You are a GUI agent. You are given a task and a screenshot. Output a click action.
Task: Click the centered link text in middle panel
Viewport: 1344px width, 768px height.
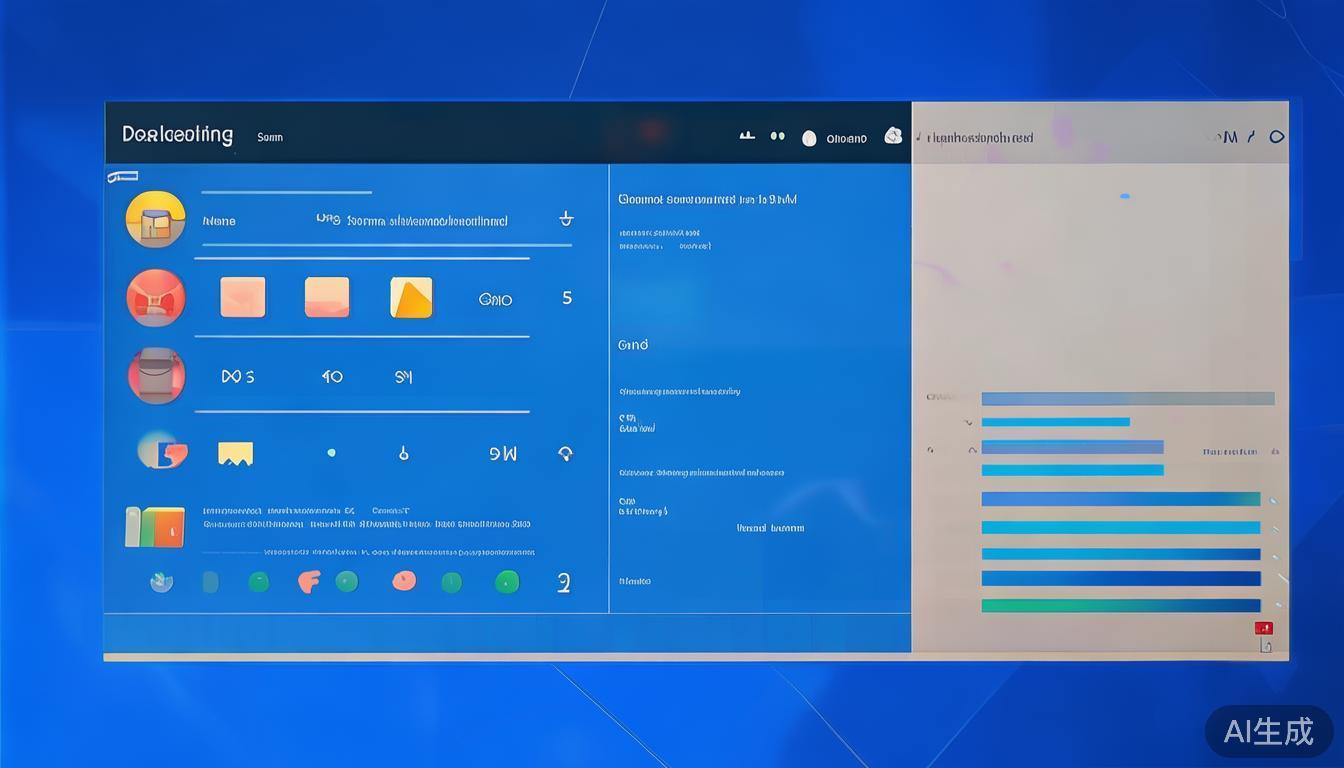click(x=770, y=528)
